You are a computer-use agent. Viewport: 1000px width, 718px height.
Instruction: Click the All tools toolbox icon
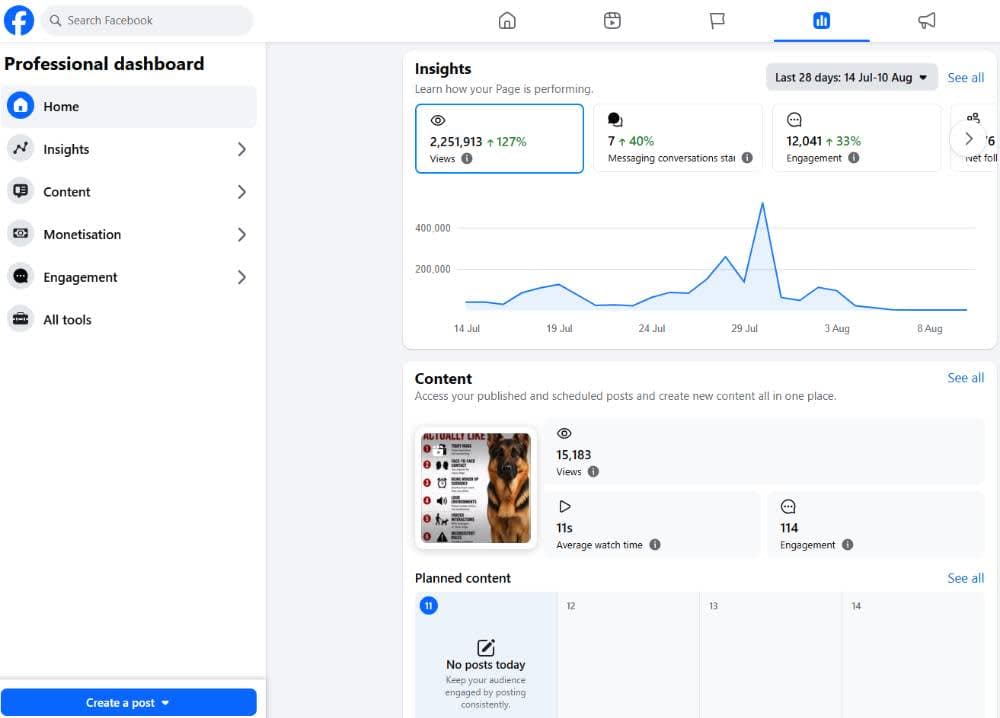click(20, 319)
